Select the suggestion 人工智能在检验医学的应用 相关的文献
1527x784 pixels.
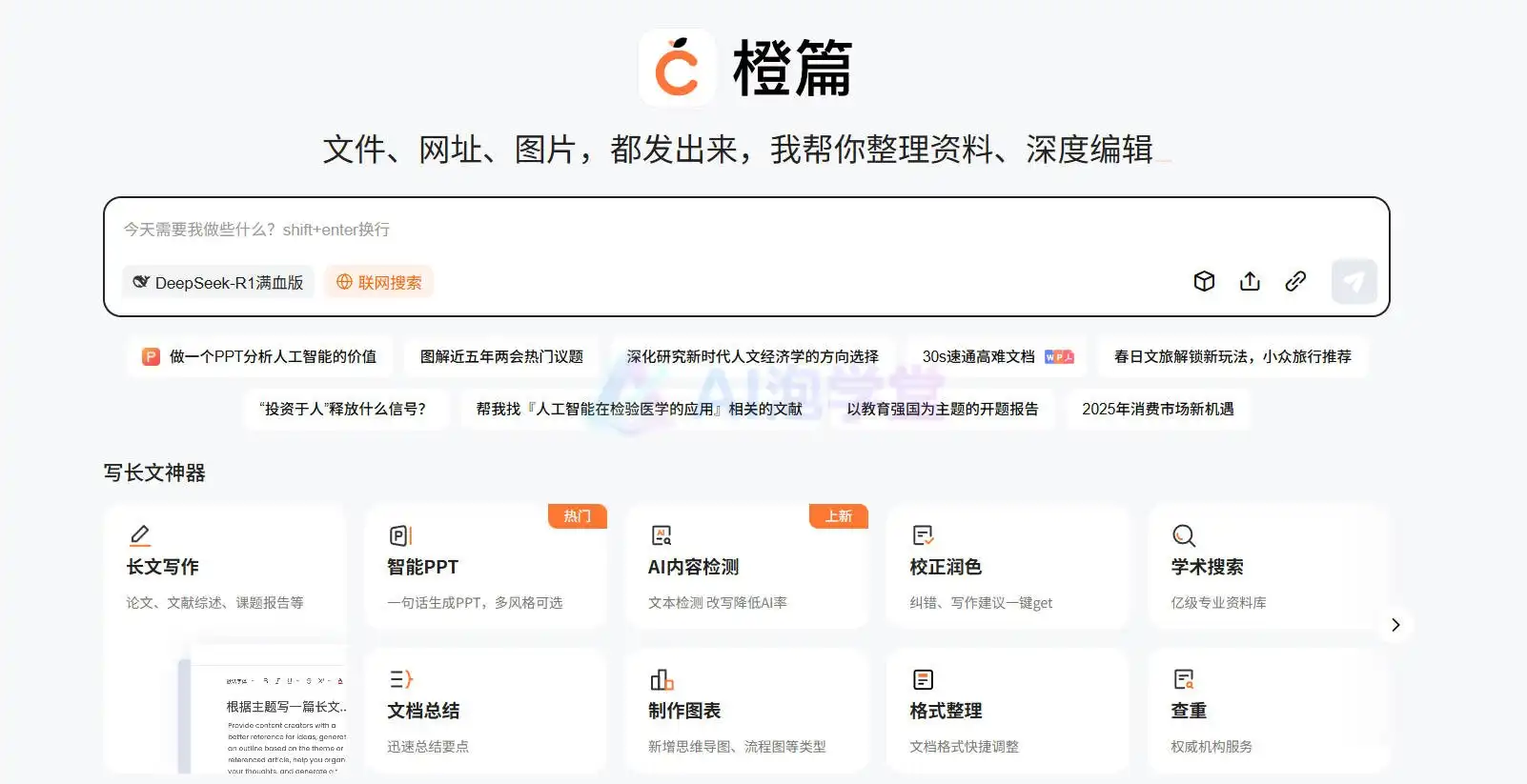pos(639,409)
